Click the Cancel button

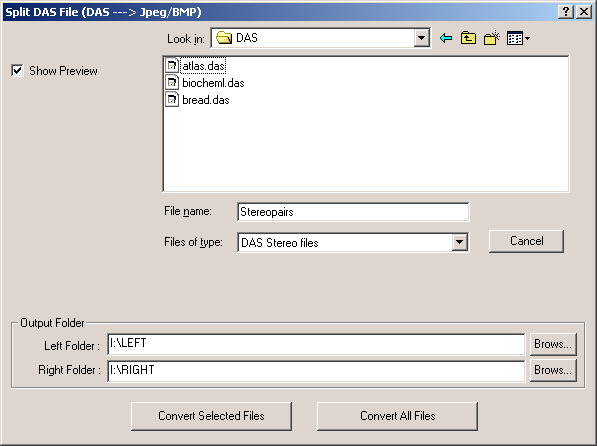[x=527, y=241]
